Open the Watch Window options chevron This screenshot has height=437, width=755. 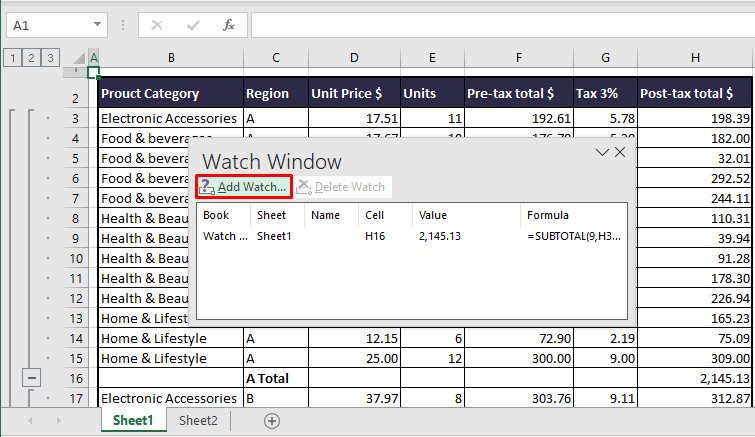coord(602,153)
